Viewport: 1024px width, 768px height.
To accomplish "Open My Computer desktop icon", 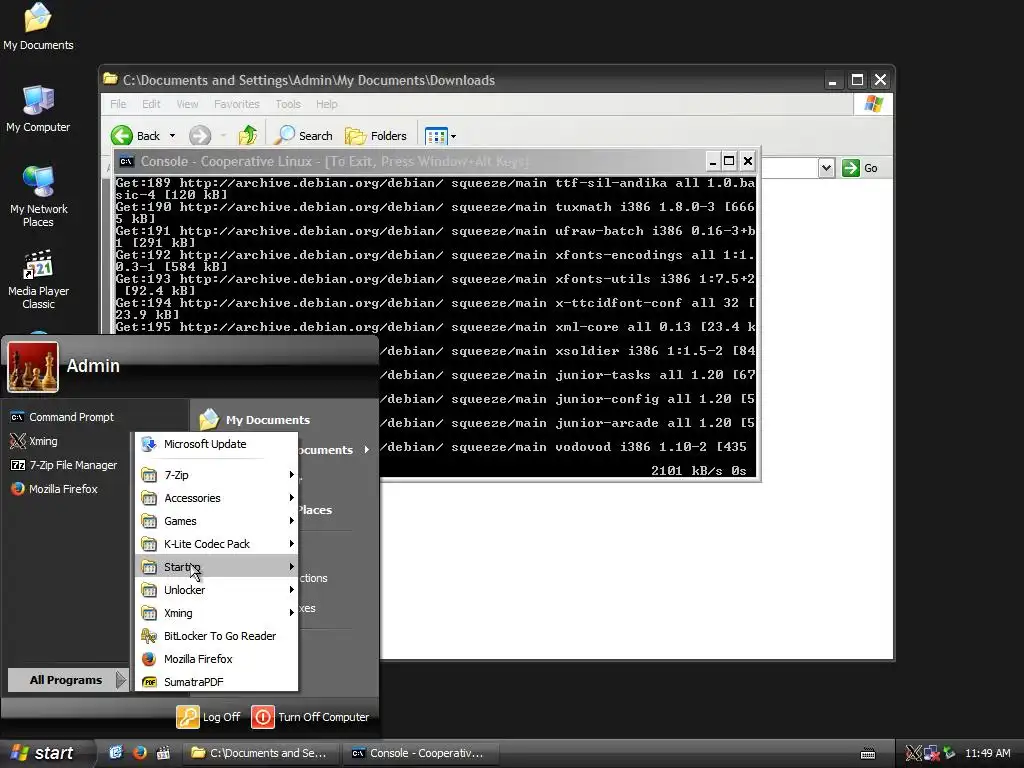I will (x=38, y=109).
